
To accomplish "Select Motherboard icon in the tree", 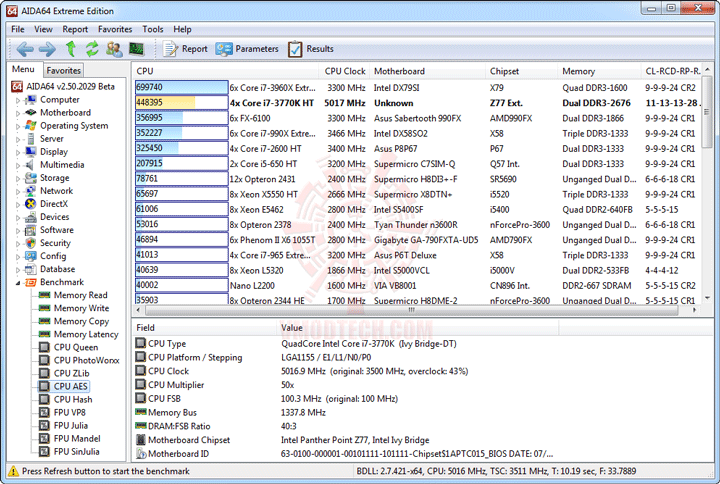I will click(31, 113).
